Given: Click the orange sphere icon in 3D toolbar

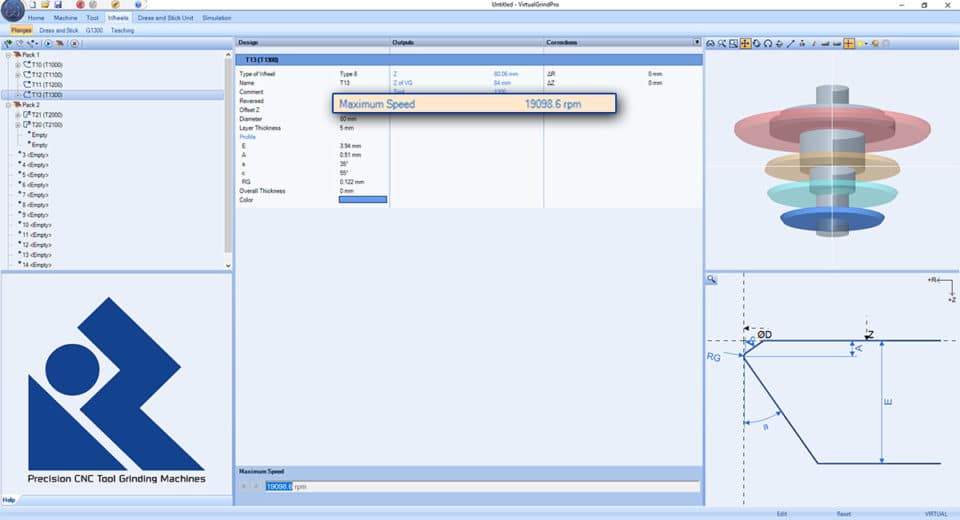Looking at the screenshot, I should (x=875, y=43).
